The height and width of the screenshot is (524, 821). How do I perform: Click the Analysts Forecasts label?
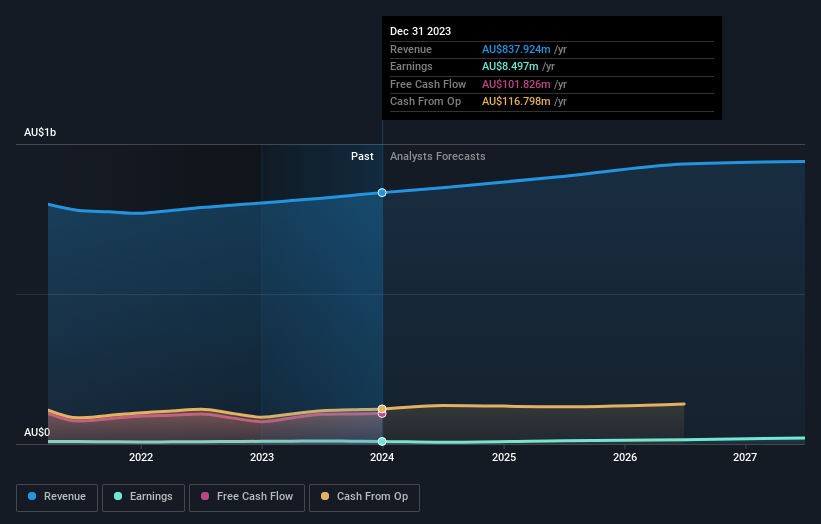pos(438,156)
